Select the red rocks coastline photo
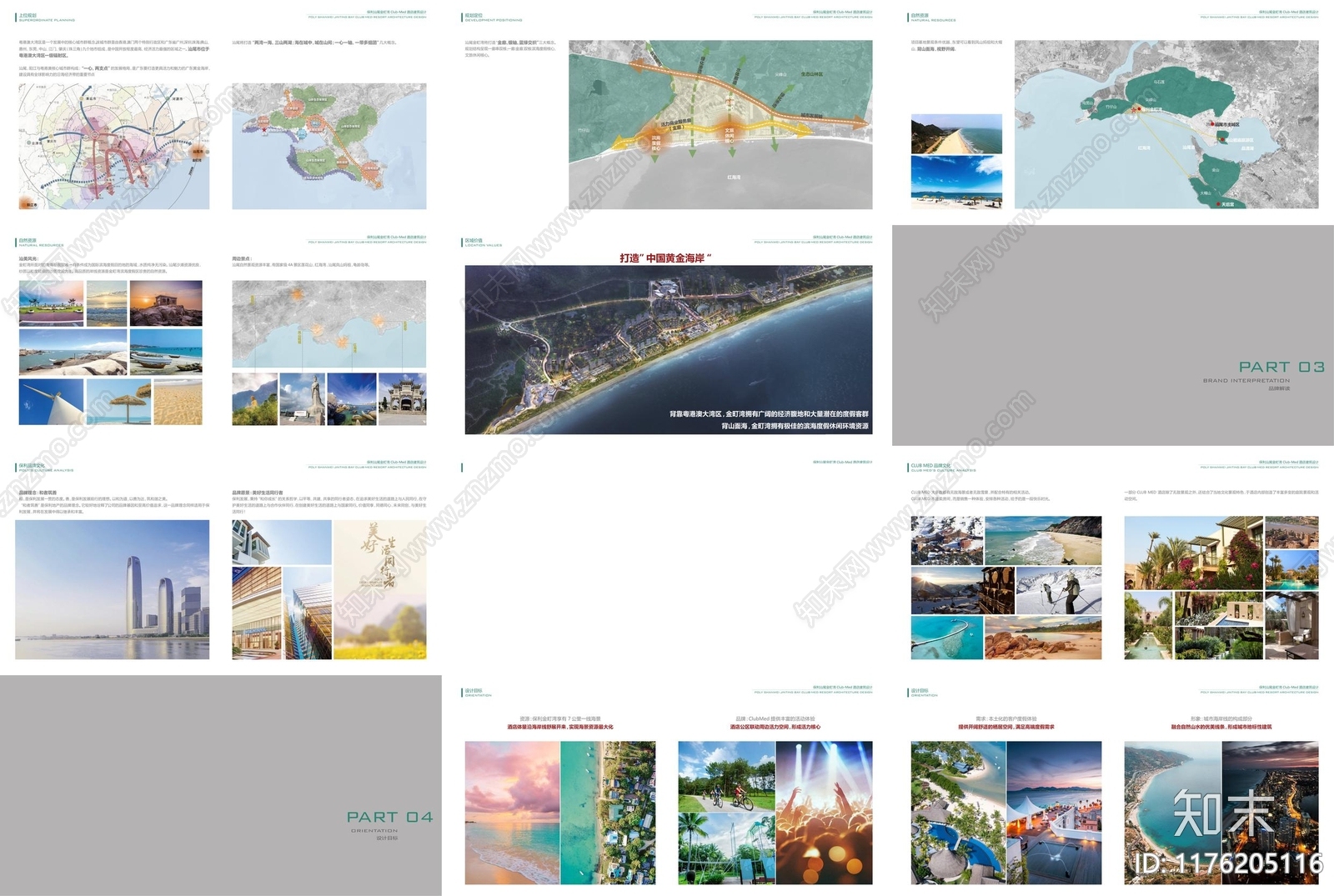 (1043, 638)
